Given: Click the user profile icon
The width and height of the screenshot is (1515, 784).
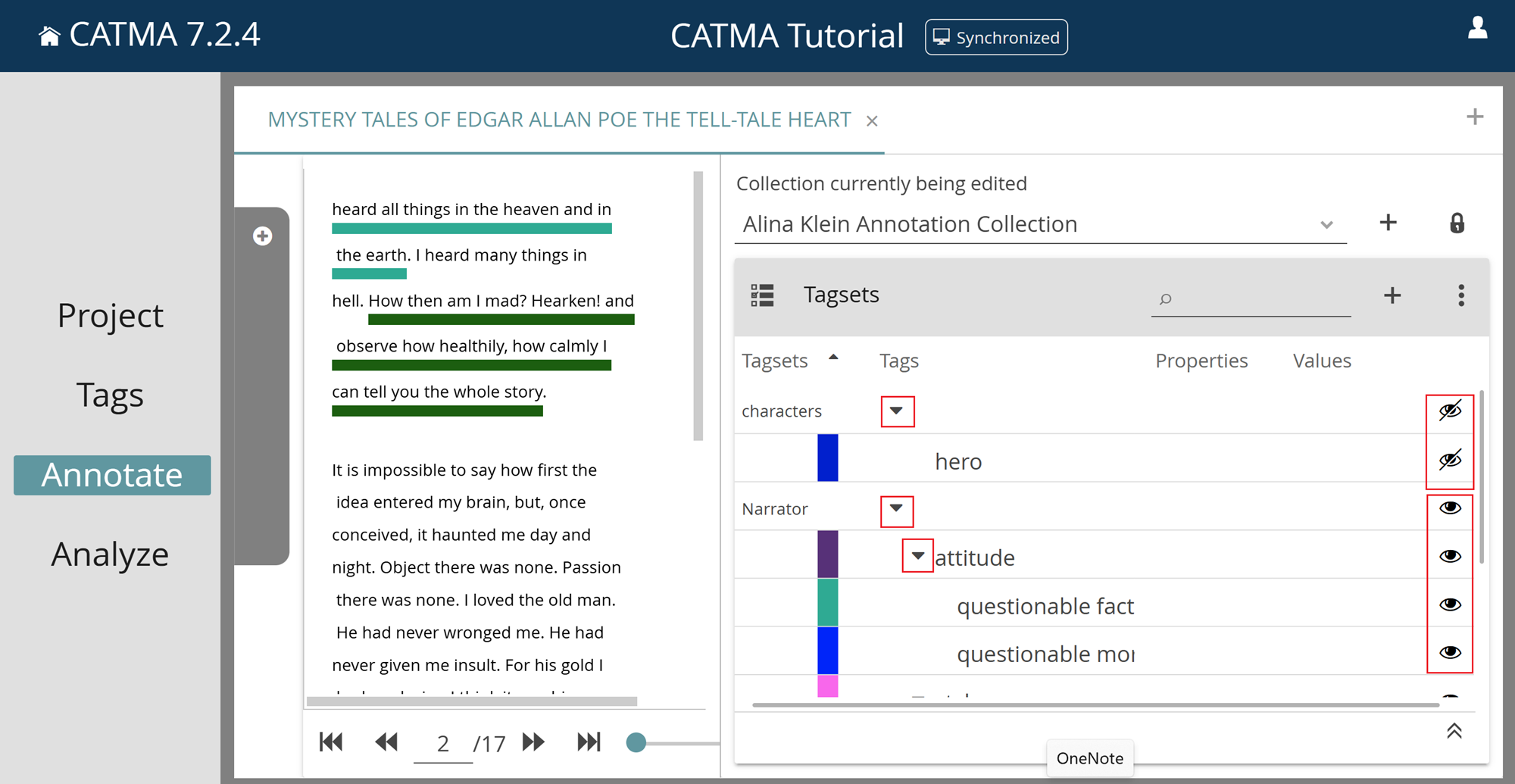Looking at the screenshot, I should [1477, 29].
